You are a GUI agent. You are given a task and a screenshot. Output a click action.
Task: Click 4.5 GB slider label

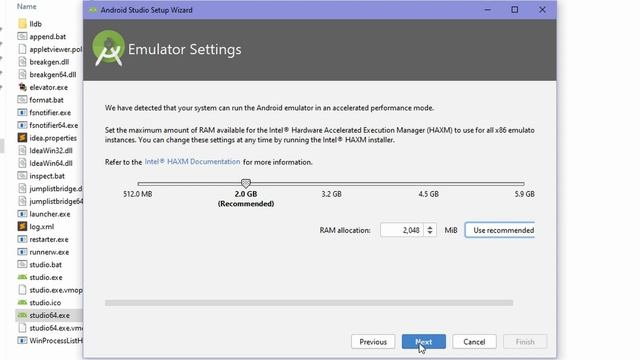pyautogui.click(x=429, y=194)
